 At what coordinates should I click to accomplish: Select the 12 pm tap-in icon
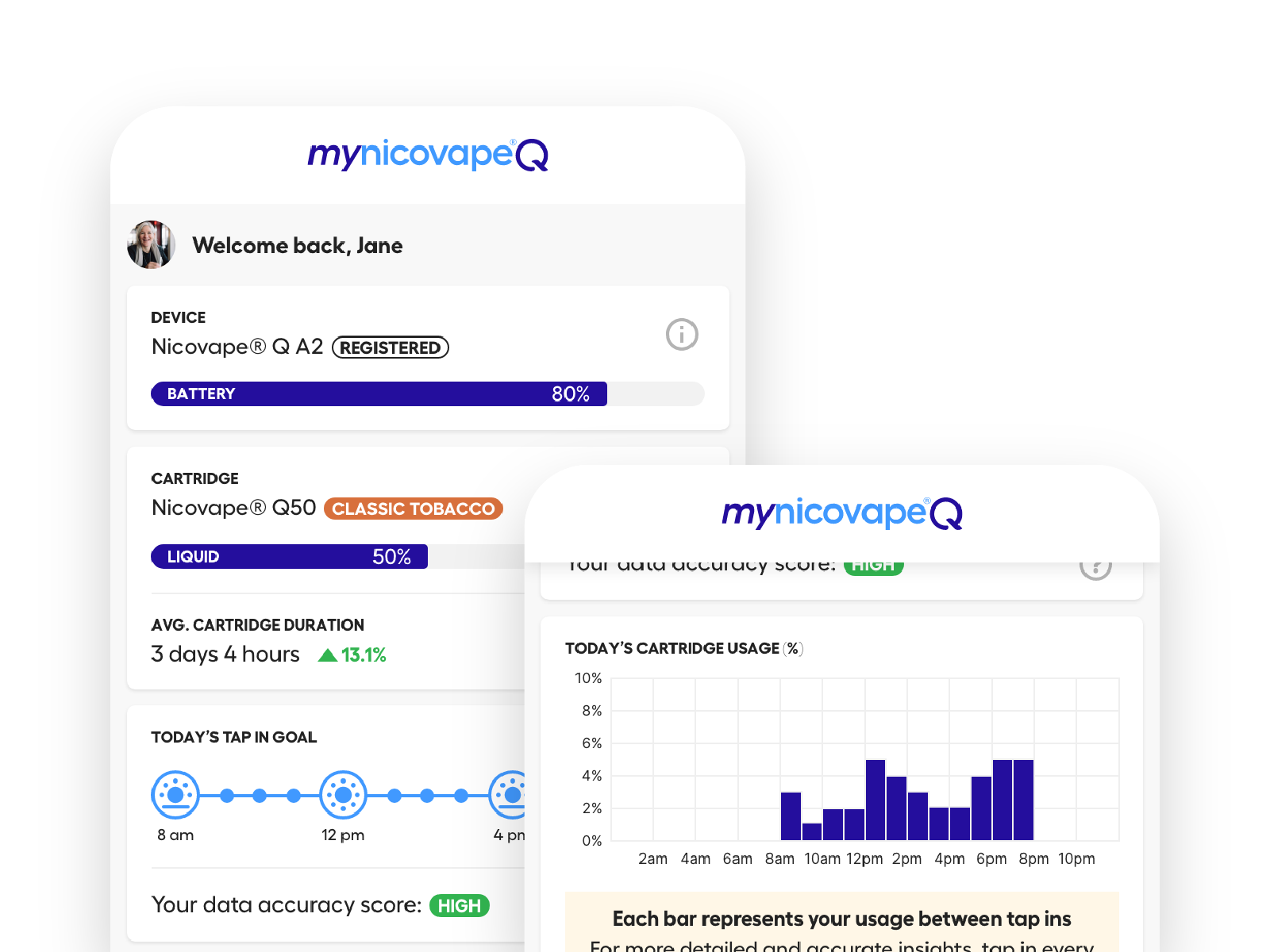coord(343,794)
